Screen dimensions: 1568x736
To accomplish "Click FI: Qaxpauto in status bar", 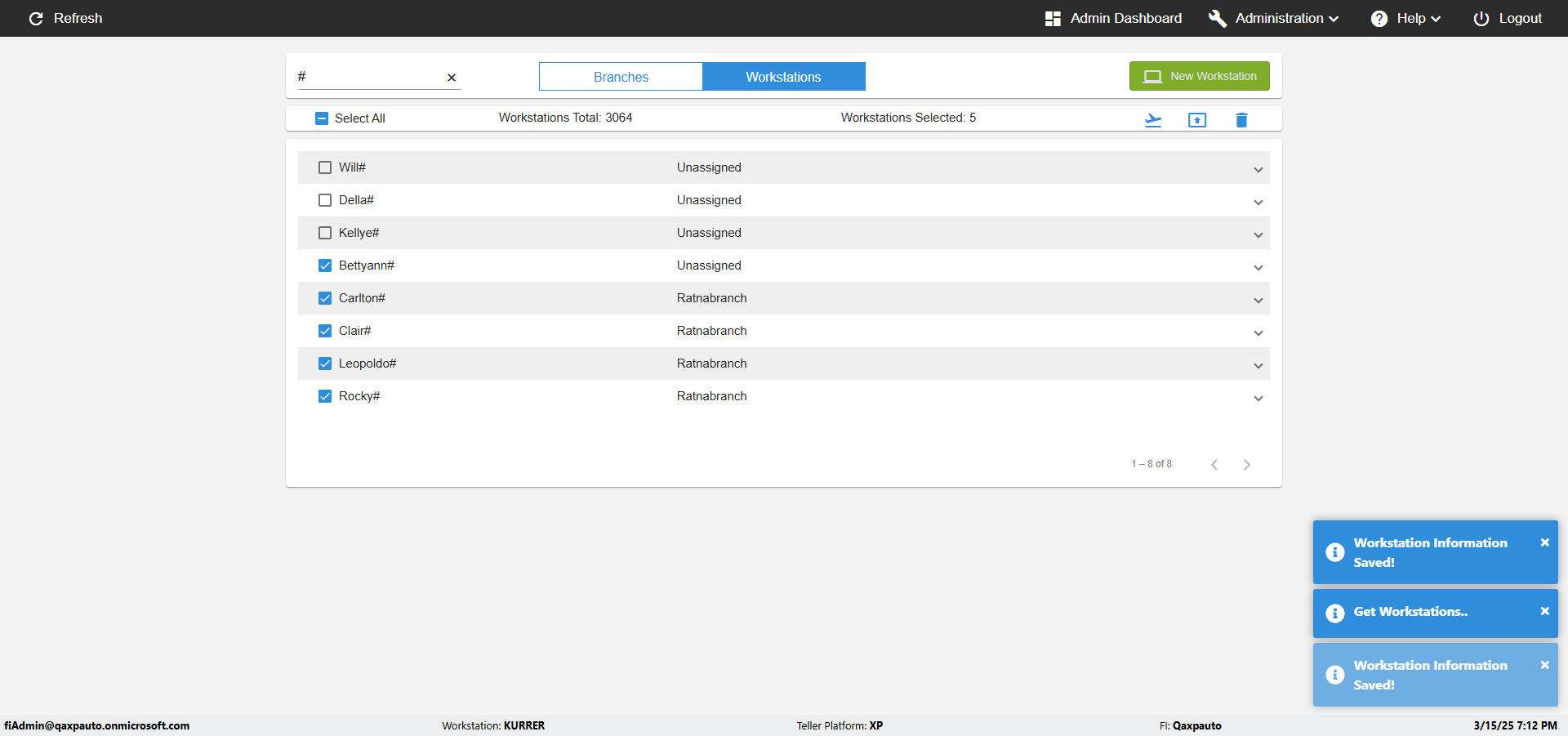I will 1190,725.
